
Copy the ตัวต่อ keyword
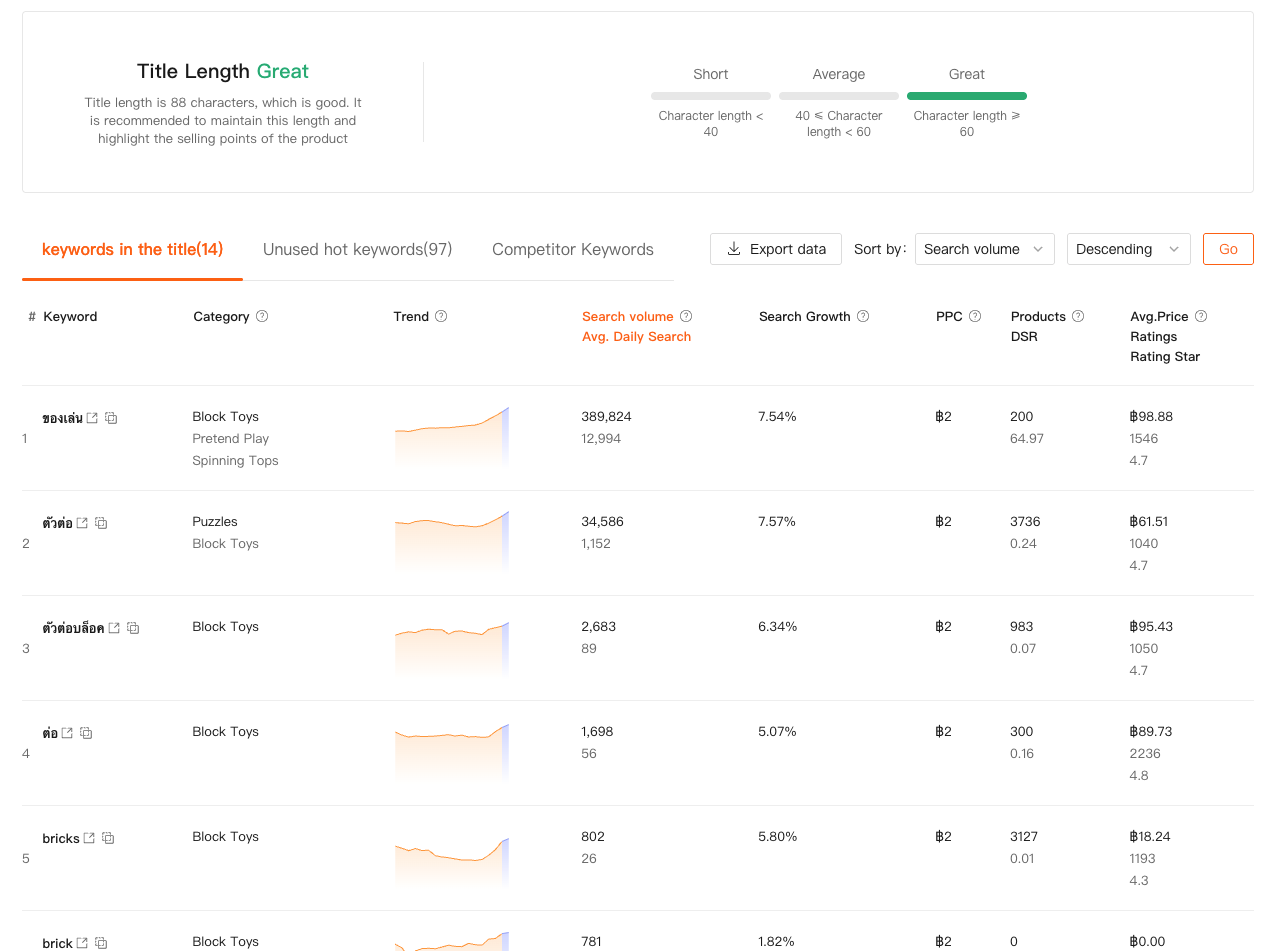(x=101, y=523)
